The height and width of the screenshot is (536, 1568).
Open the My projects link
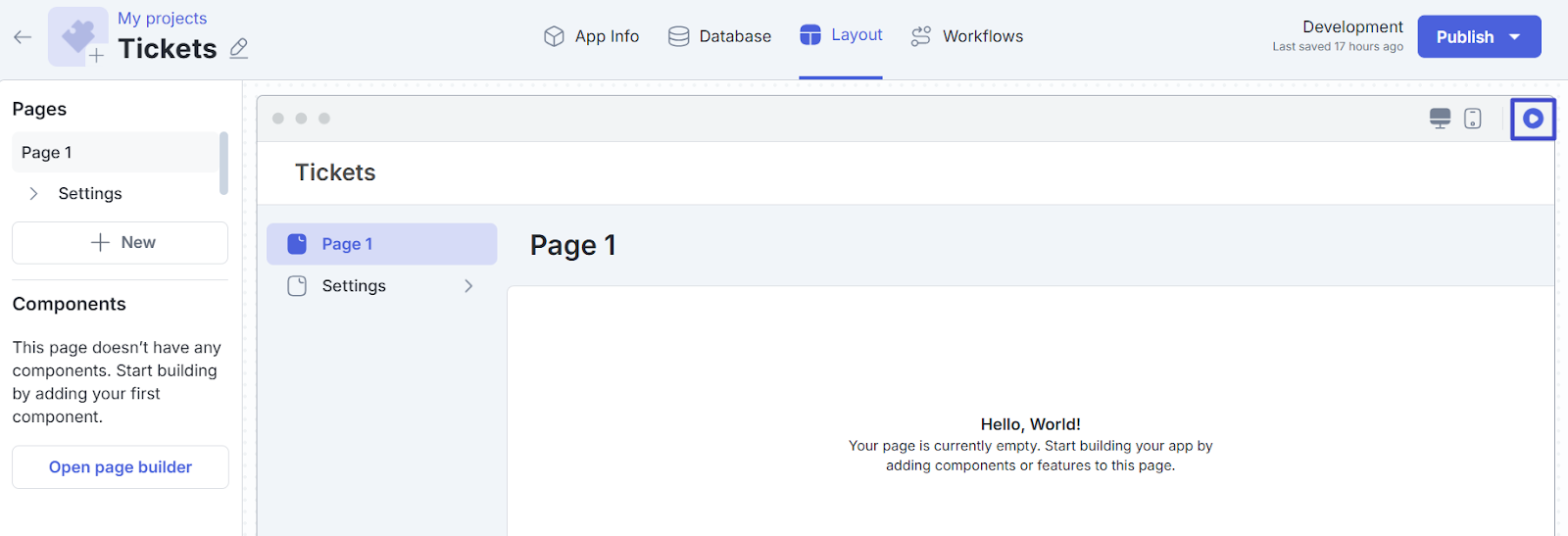coord(162,18)
